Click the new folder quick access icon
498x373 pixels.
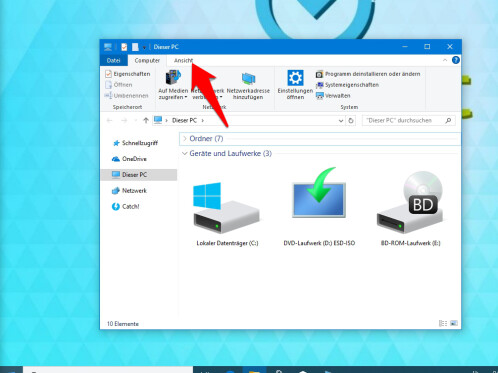pyautogui.click(x=135, y=47)
